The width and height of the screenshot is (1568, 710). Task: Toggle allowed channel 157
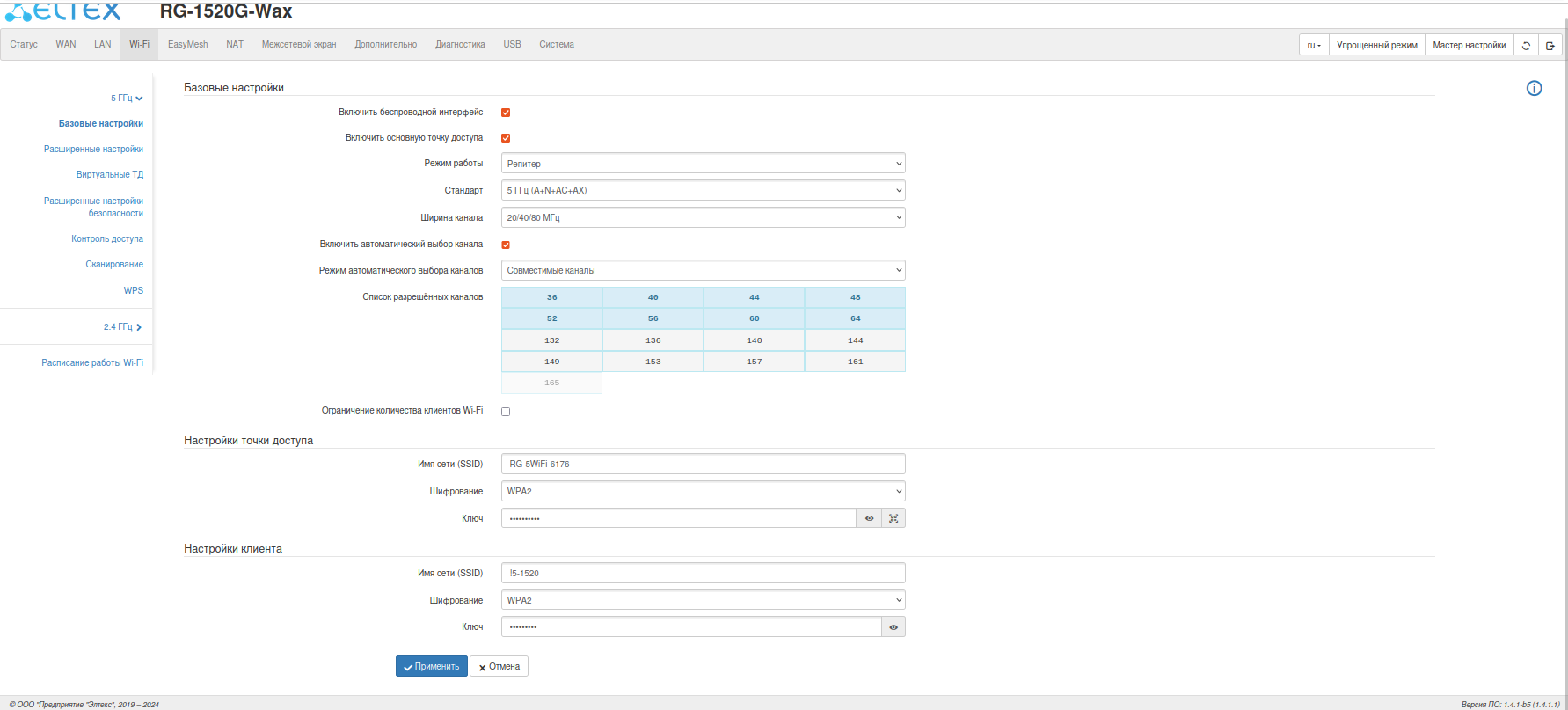(754, 362)
